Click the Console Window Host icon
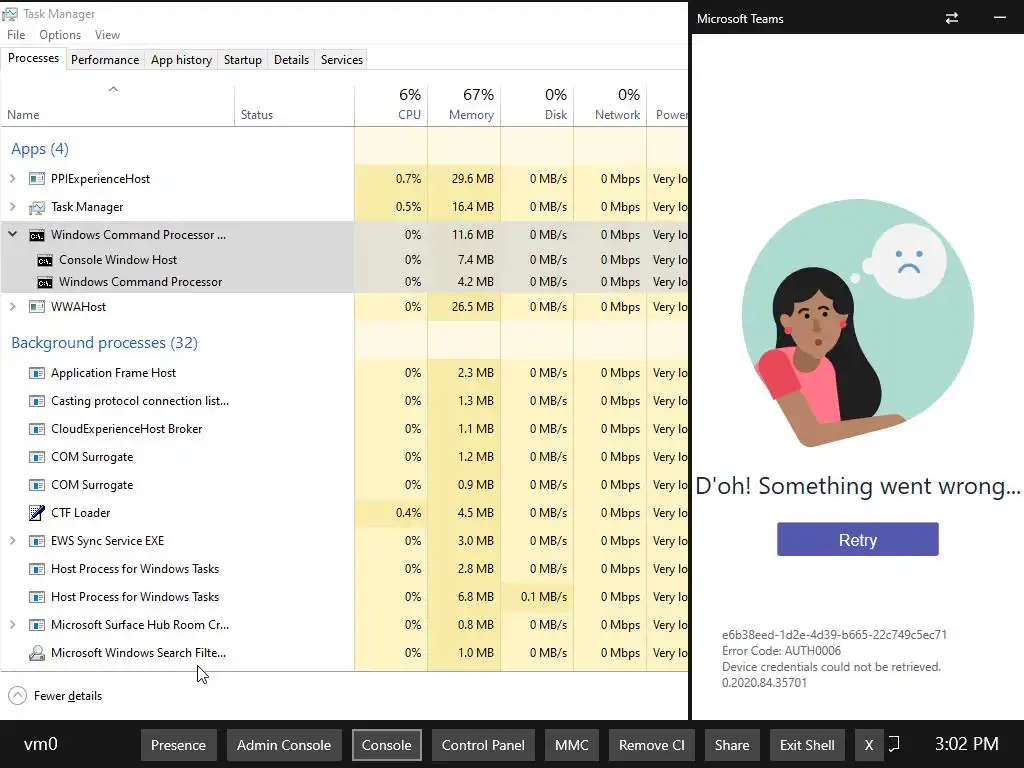This screenshot has width=1024, height=768. tap(44, 261)
